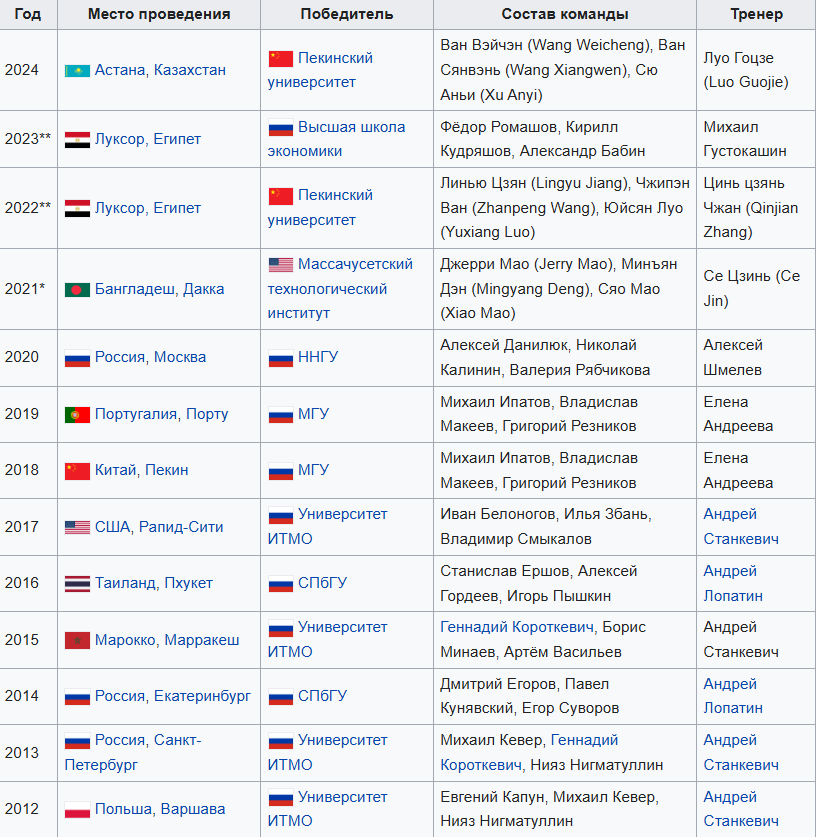Viewport: 816px width, 837px height.
Task: Open Андрей Лопатин link in 2016 row
Action: coord(733,583)
